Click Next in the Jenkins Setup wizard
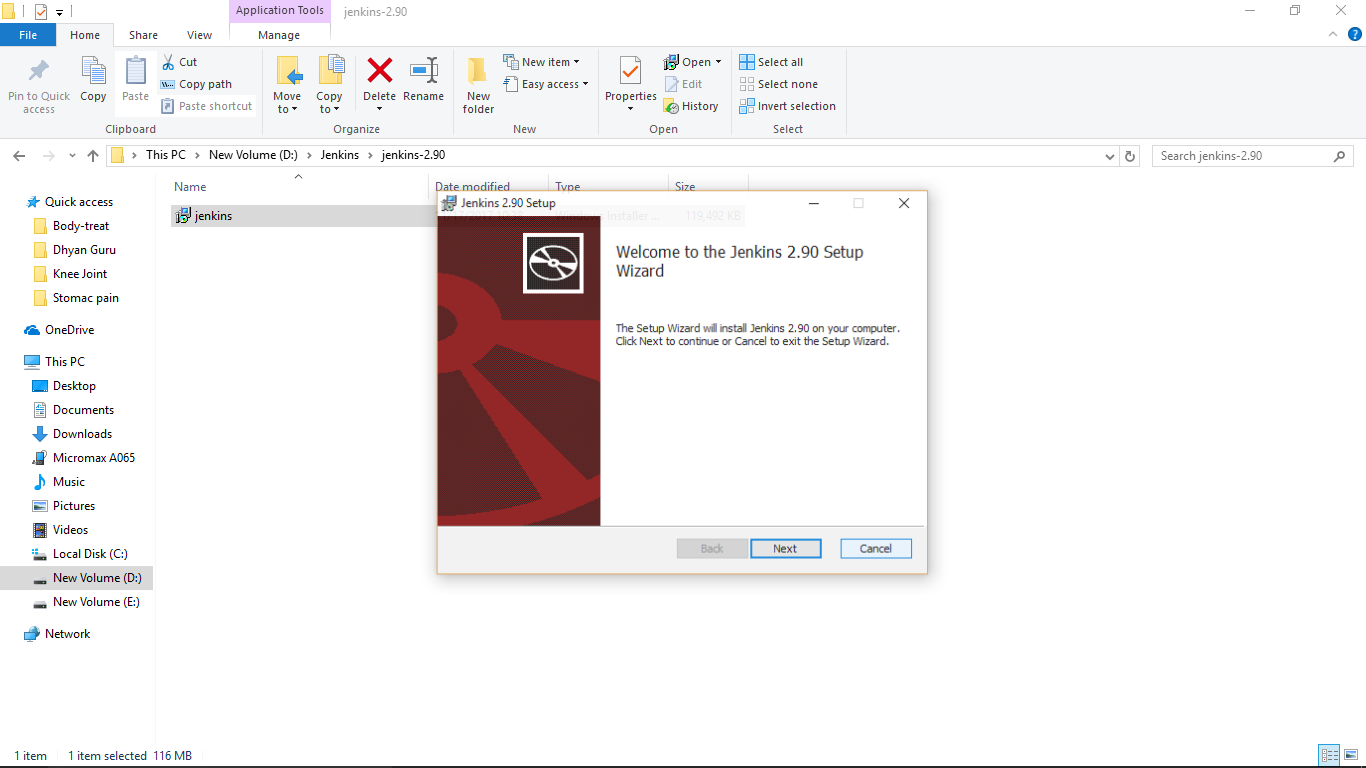Viewport: 1366px width, 768px height. point(786,548)
